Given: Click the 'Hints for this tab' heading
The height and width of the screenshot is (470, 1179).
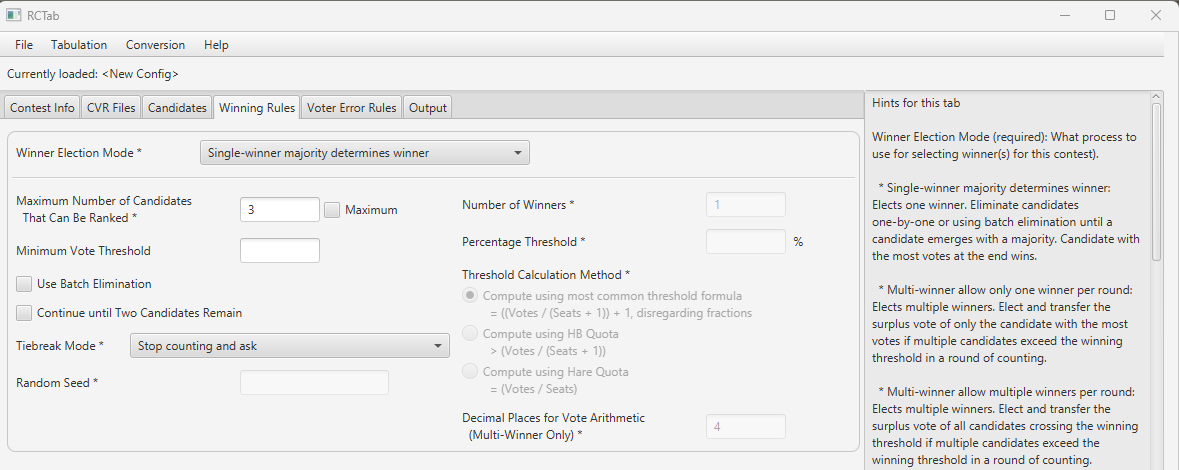Looking at the screenshot, I should [x=916, y=103].
